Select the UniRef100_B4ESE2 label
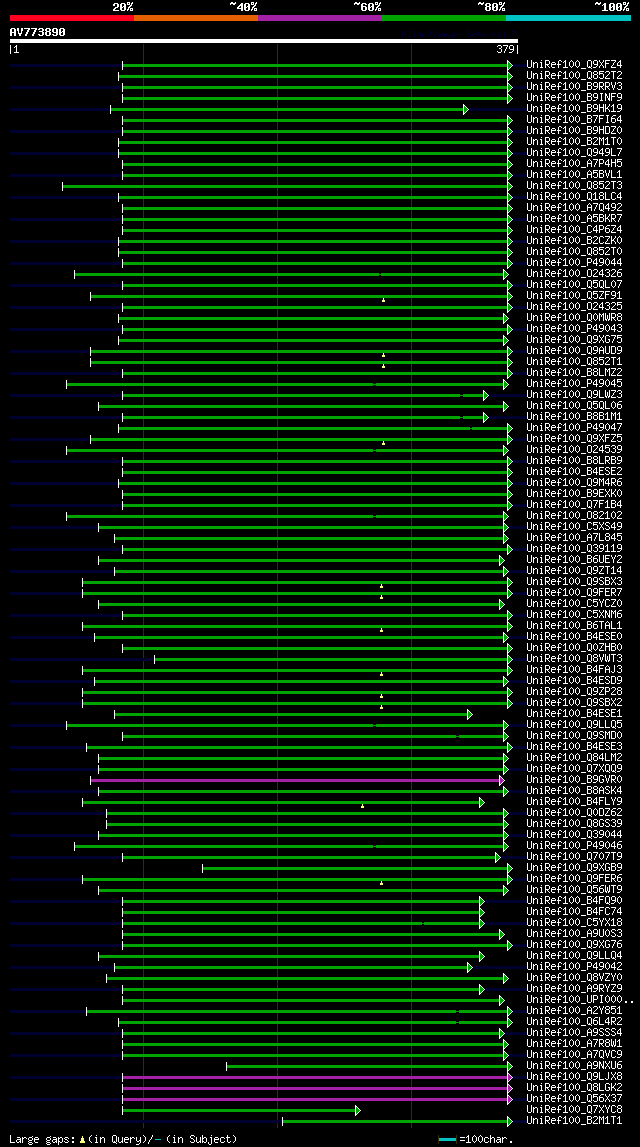 (574, 472)
